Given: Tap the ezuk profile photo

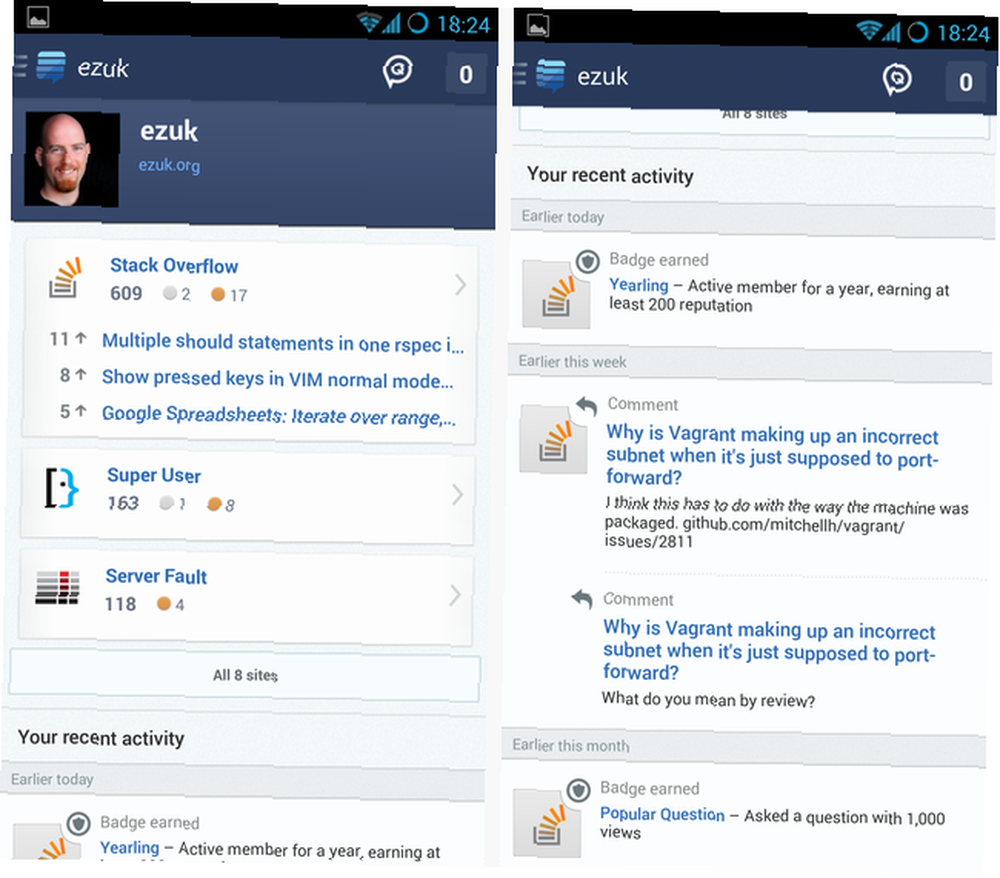Looking at the screenshot, I should tap(71, 159).
